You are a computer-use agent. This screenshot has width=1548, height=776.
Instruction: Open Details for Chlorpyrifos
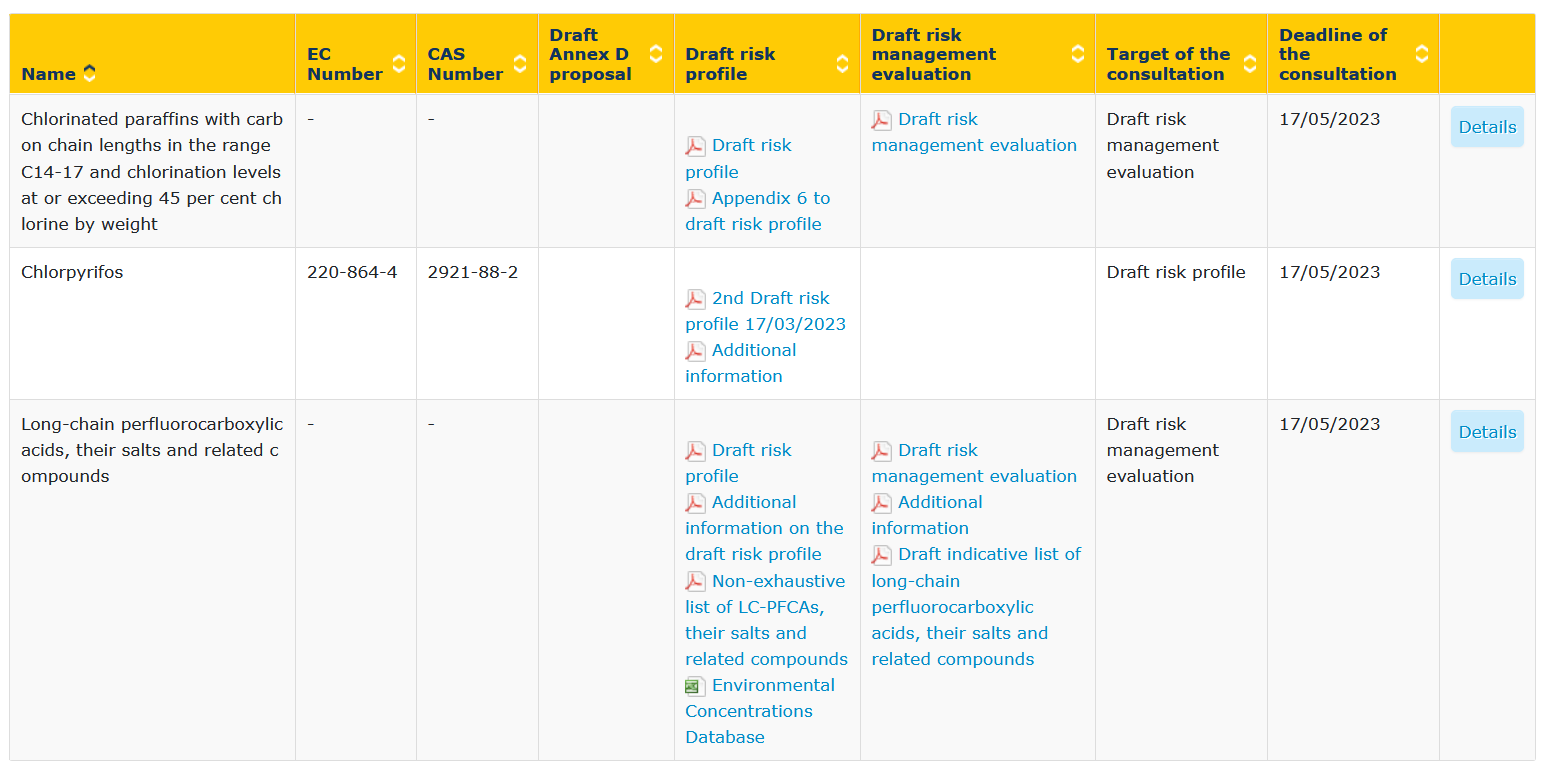[1486, 279]
